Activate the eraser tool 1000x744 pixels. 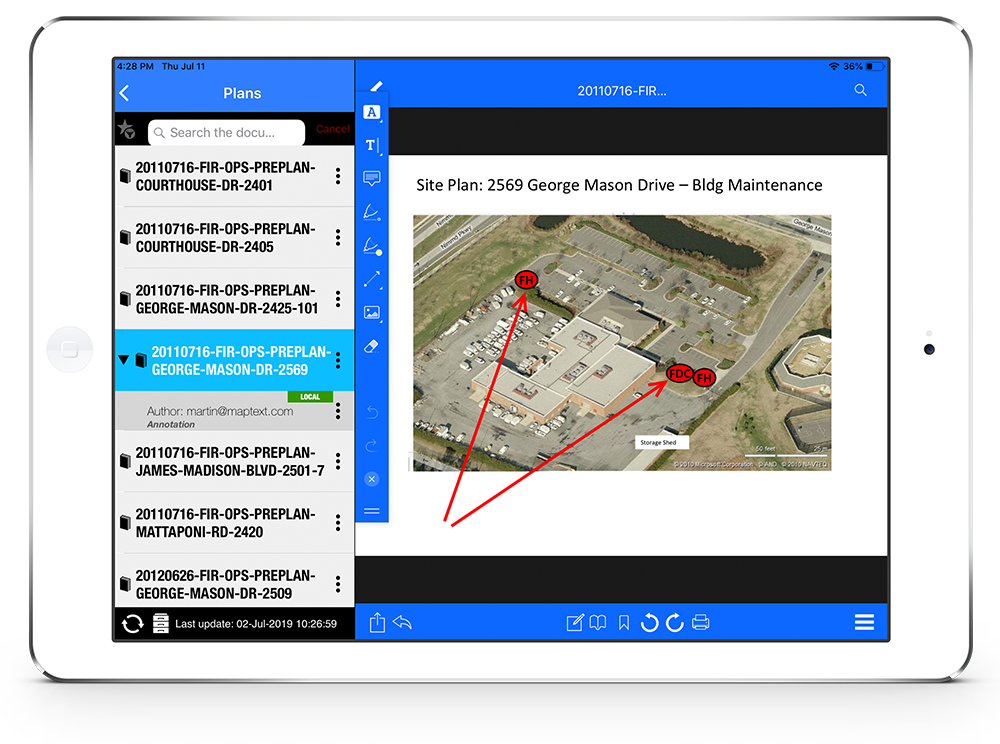coord(372,346)
